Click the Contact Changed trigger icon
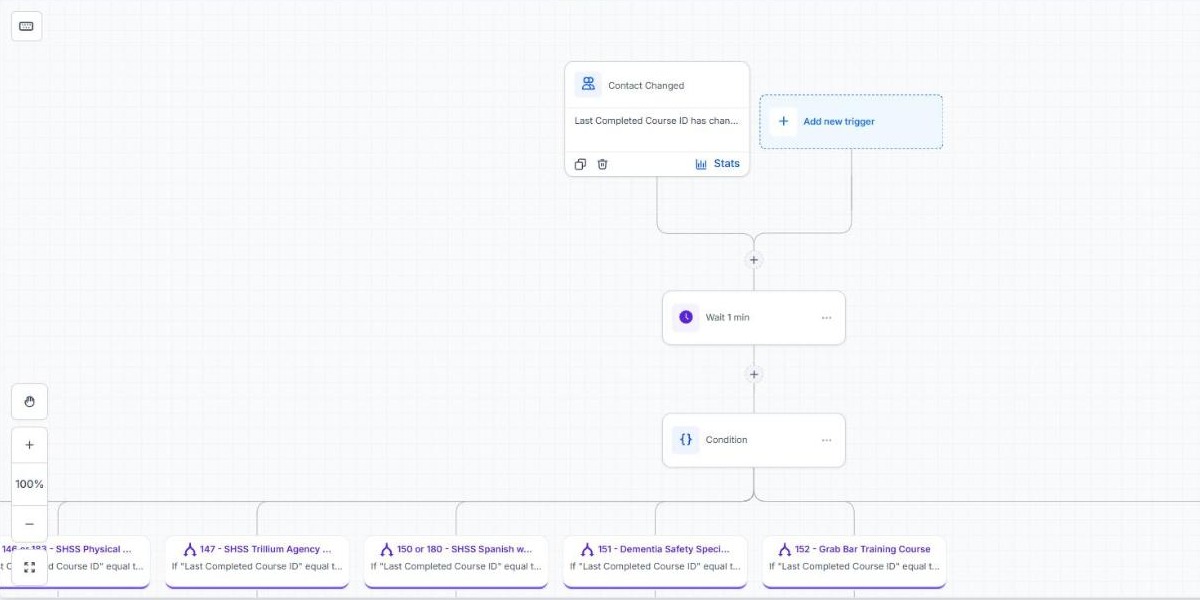This screenshot has width=1200, height=600. click(x=588, y=85)
